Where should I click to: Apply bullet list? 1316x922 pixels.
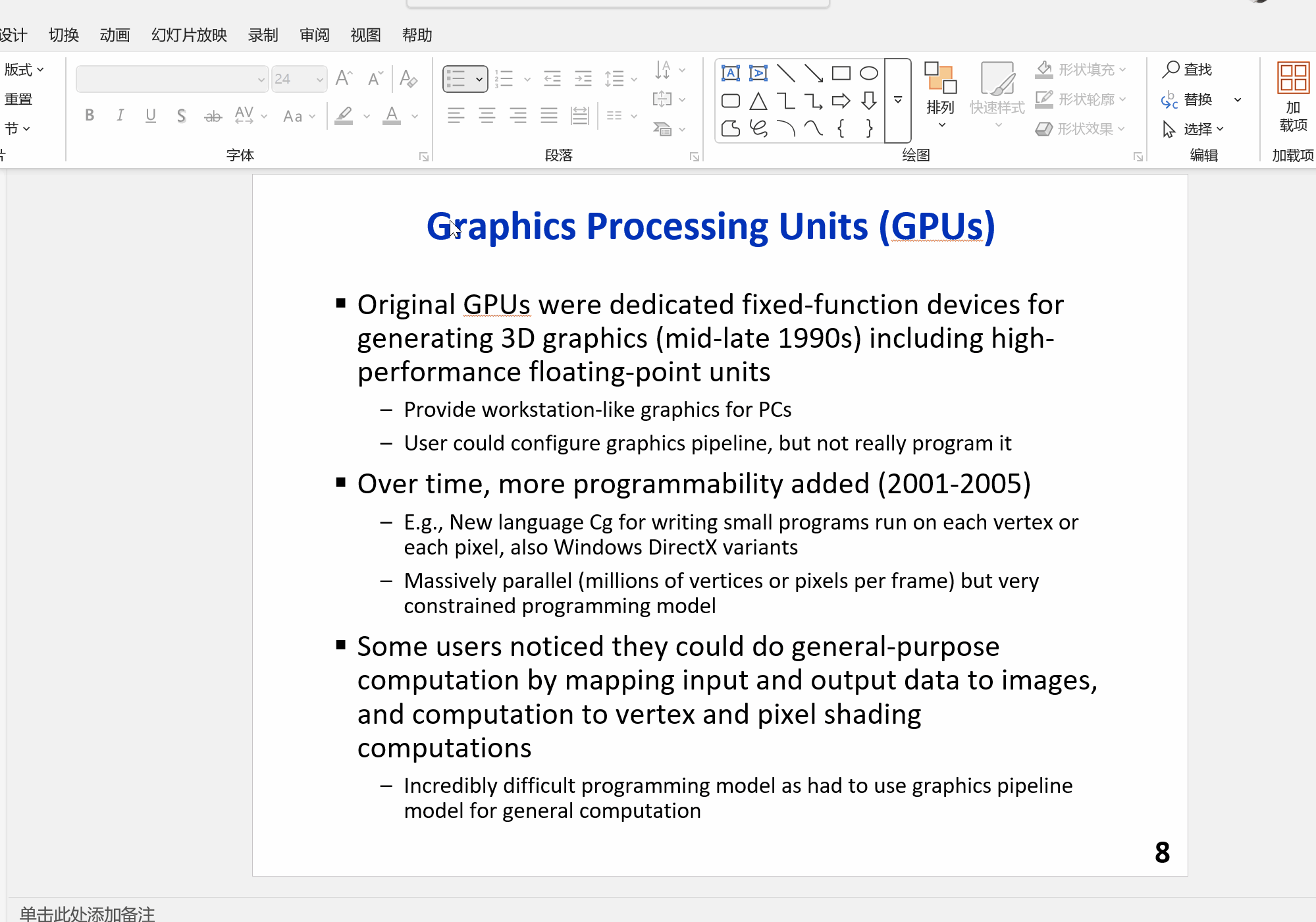pos(457,79)
